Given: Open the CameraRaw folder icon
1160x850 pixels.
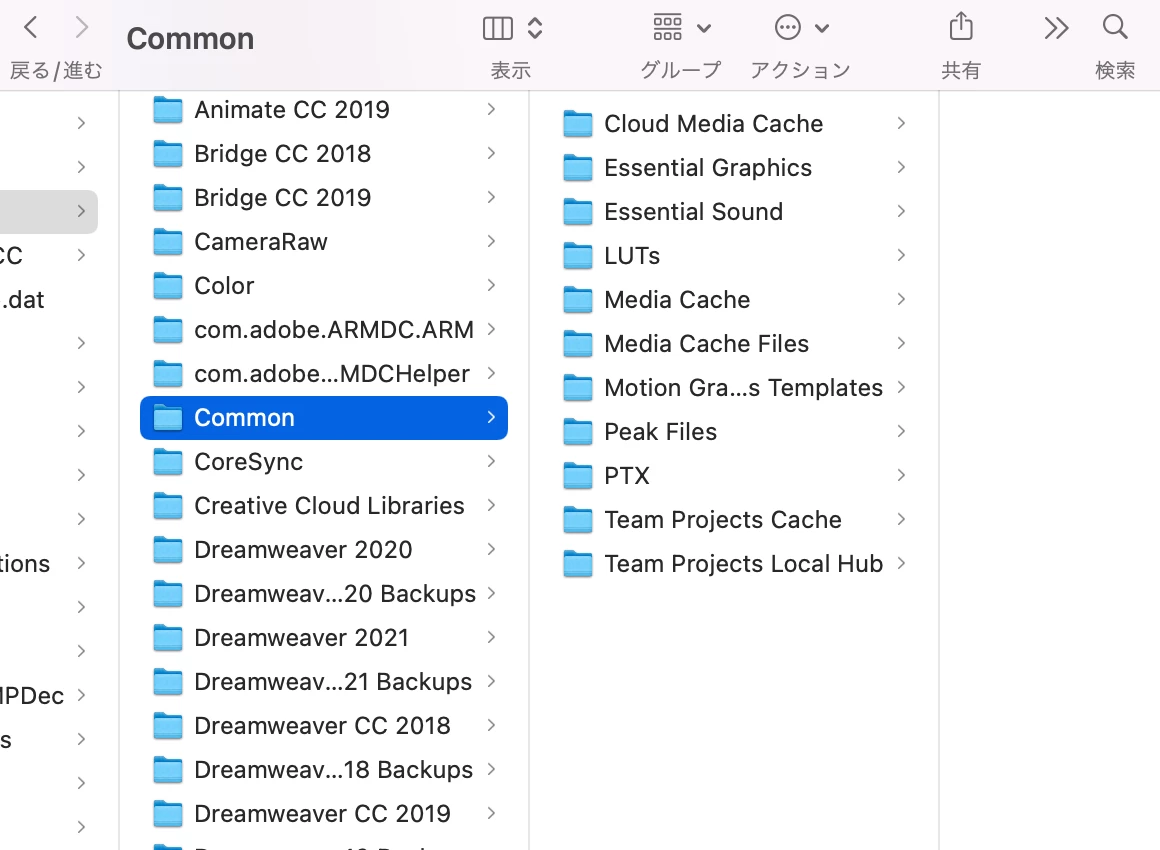Looking at the screenshot, I should (x=168, y=242).
